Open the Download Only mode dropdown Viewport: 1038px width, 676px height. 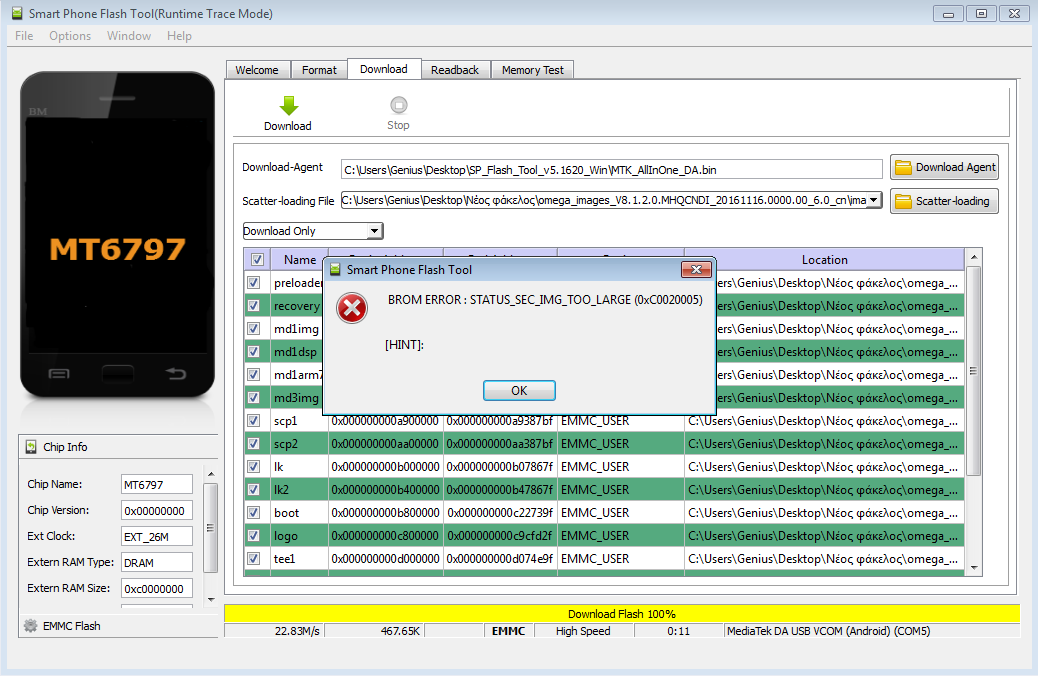[x=374, y=231]
